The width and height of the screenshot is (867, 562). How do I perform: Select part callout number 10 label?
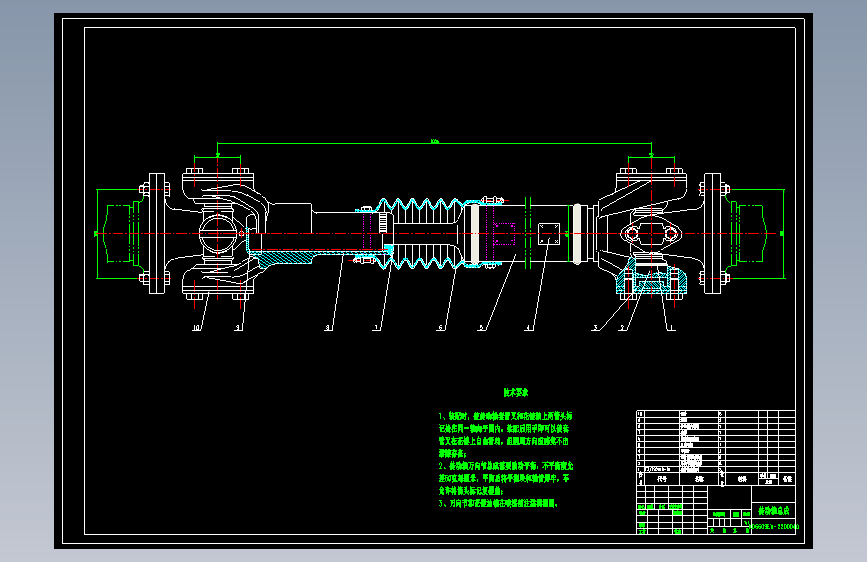[x=196, y=328]
